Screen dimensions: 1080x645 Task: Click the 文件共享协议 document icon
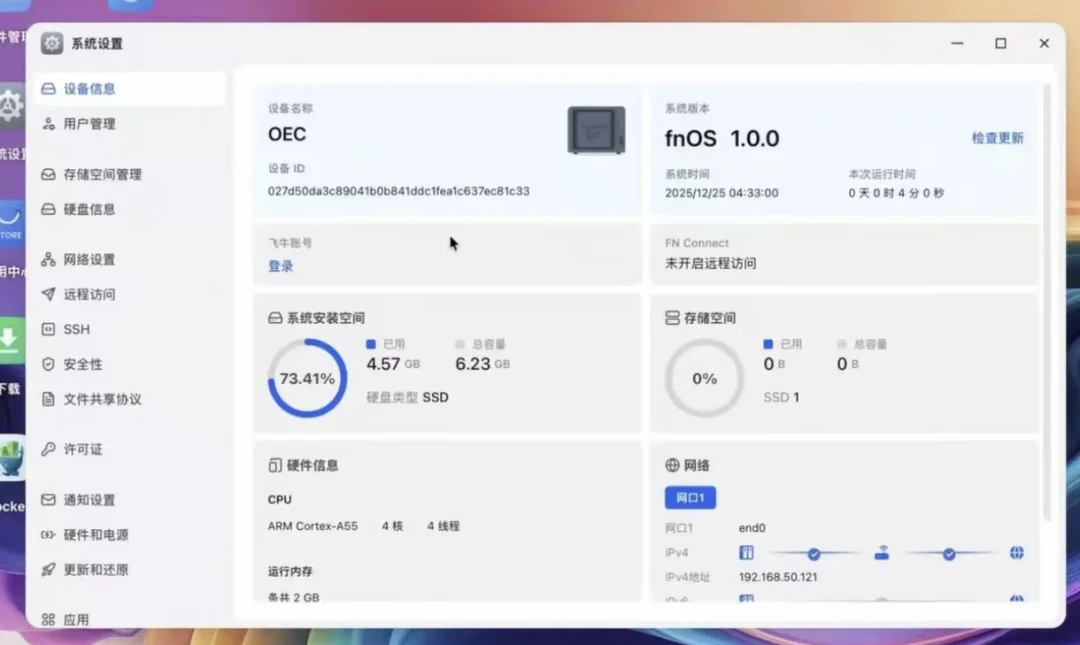click(48, 399)
